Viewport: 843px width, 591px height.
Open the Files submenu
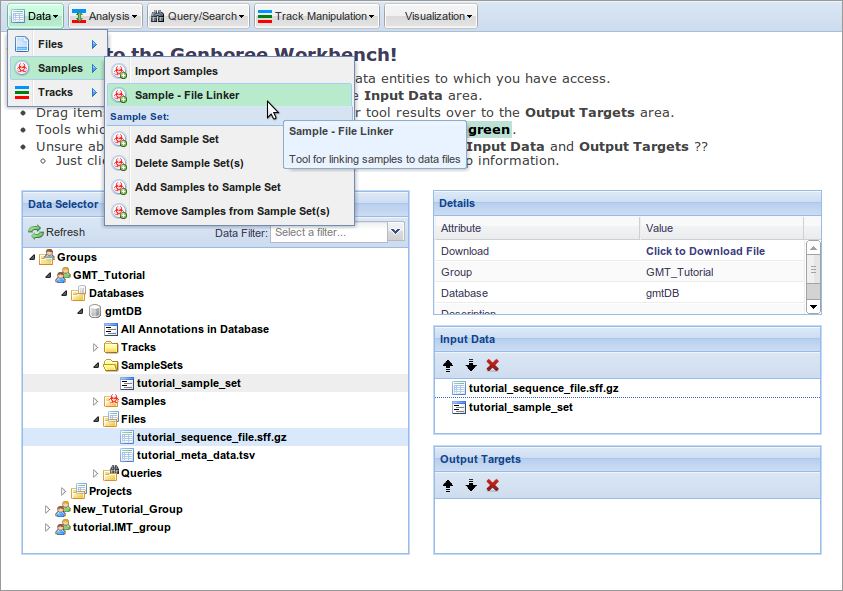click(x=58, y=44)
